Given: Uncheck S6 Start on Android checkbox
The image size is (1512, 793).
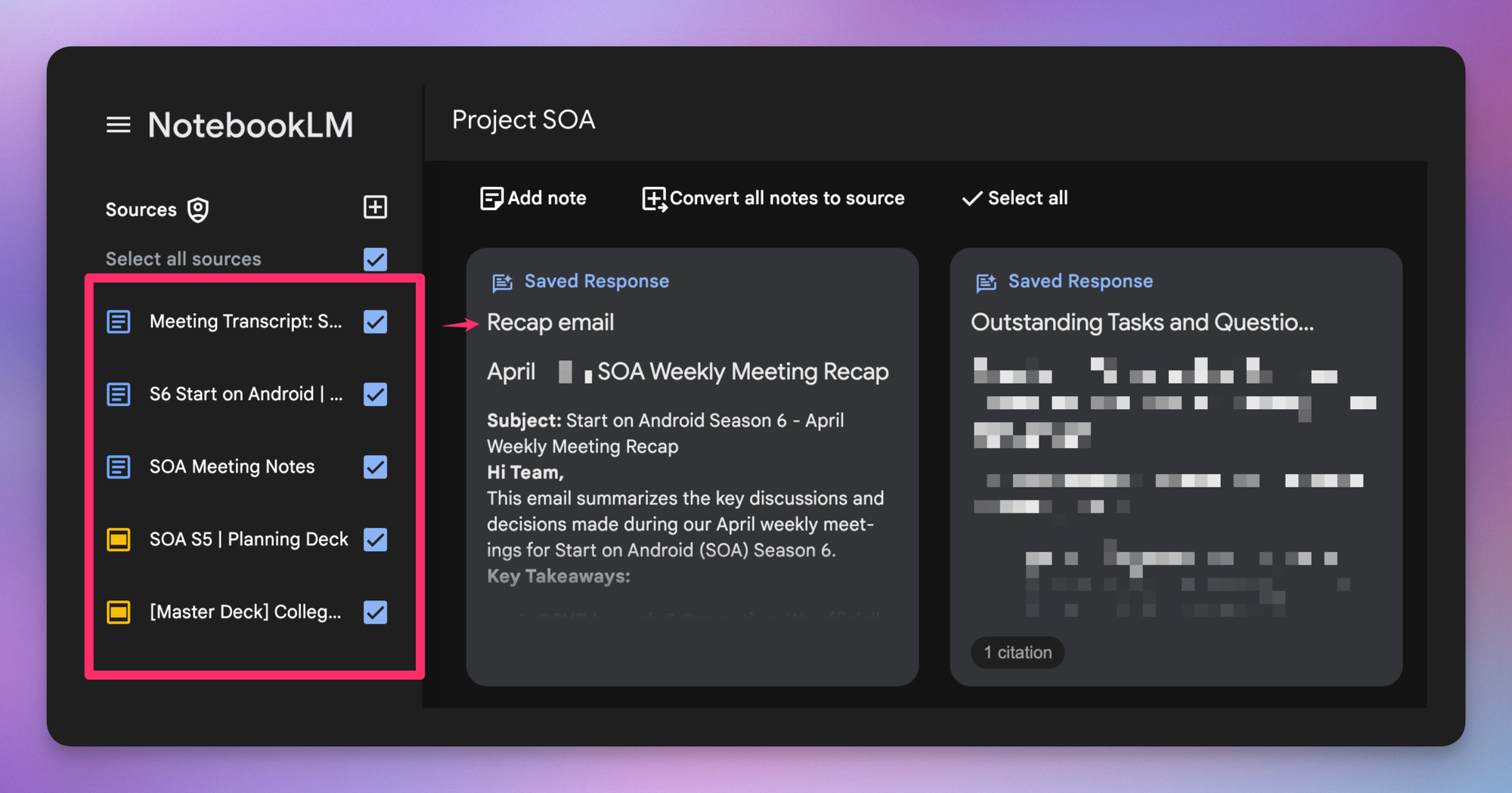Looking at the screenshot, I should click(x=375, y=394).
